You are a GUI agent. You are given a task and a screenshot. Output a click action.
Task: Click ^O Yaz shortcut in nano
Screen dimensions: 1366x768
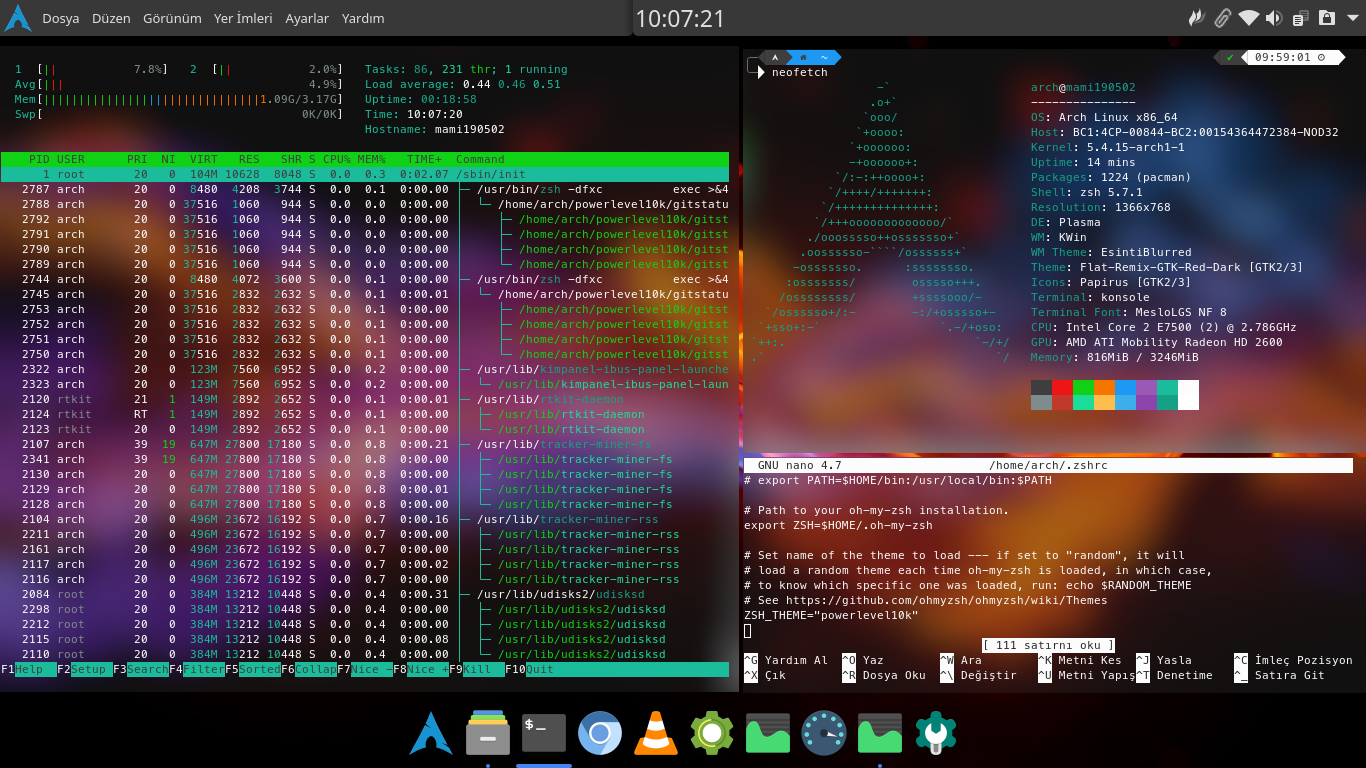pyautogui.click(x=863, y=660)
